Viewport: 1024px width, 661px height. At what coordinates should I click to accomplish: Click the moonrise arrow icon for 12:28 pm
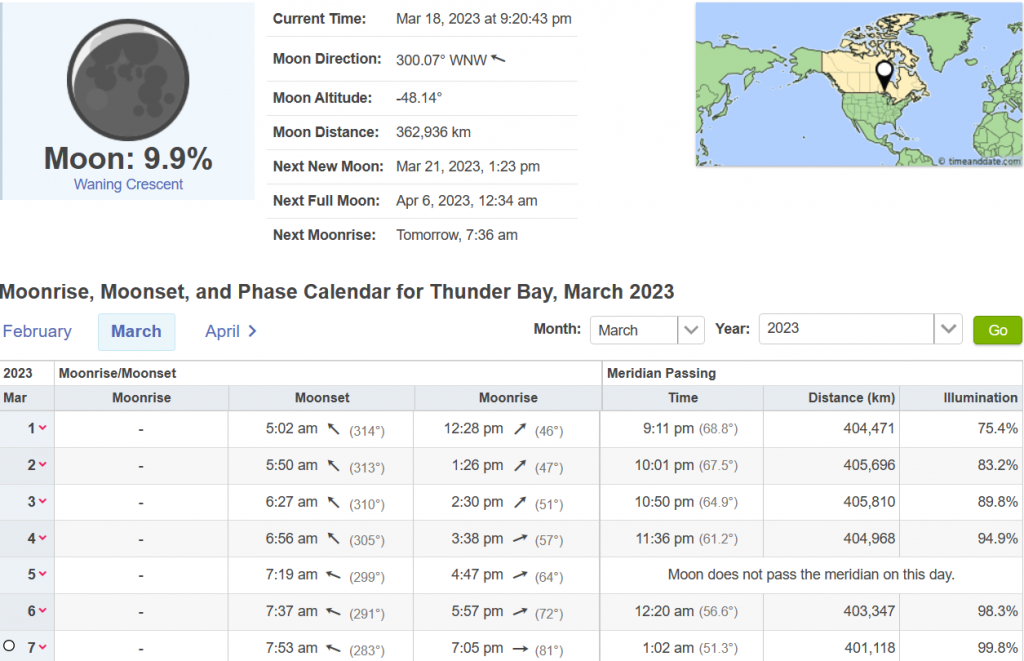[x=520, y=429]
